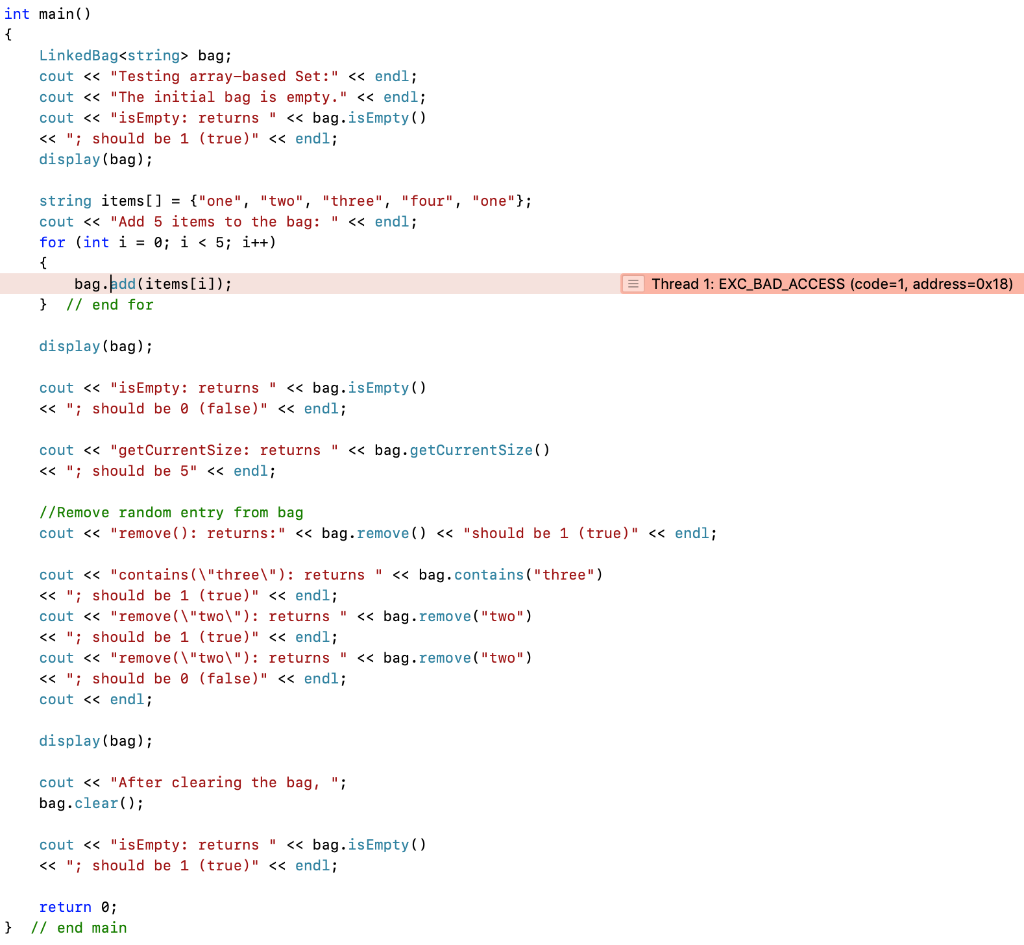Click the endl keyword after "should be 5"
Image resolution: width=1024 pixels, height=945 pixels.
point(250,470)
